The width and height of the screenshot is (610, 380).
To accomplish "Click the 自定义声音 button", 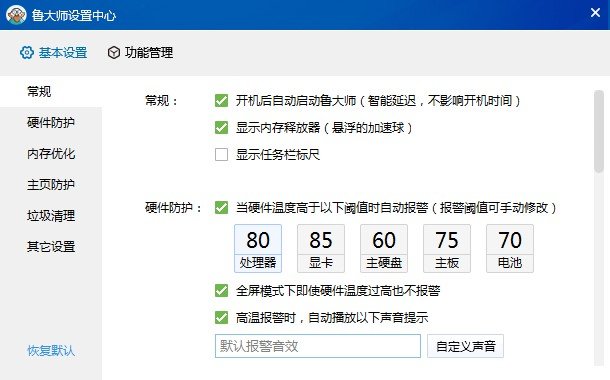I will 465,346.
